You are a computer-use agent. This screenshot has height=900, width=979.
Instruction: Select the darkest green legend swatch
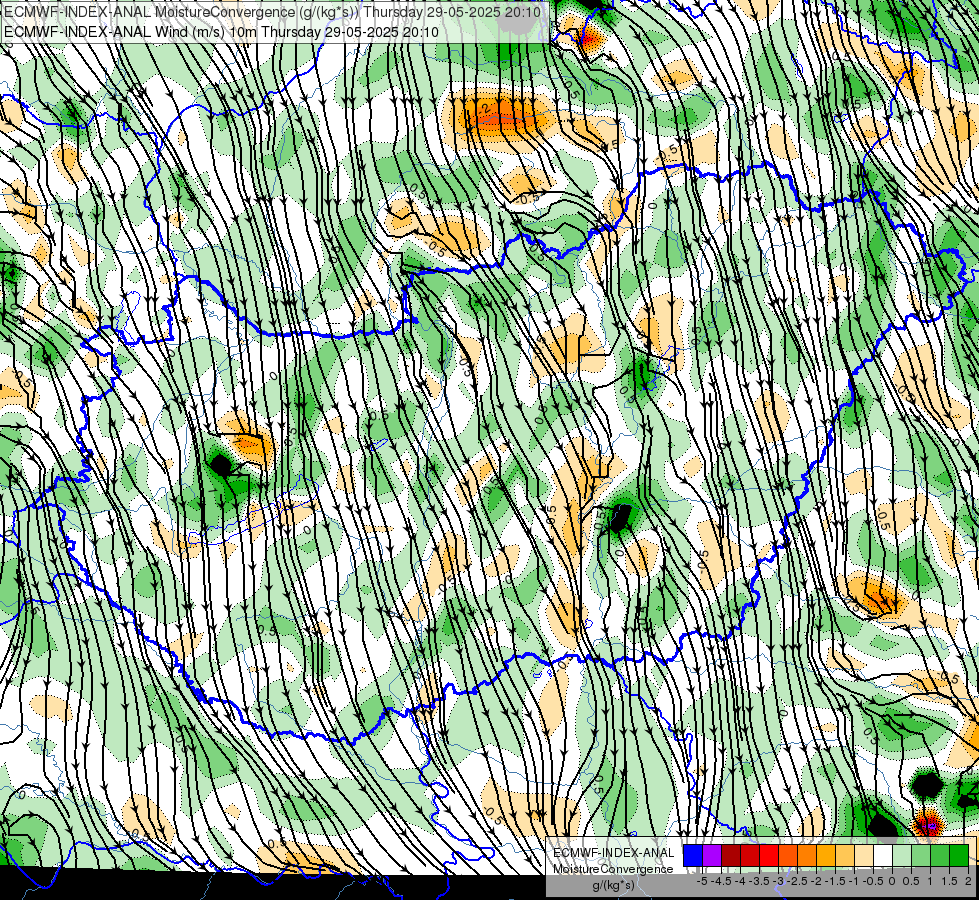(x=959, y=856)
